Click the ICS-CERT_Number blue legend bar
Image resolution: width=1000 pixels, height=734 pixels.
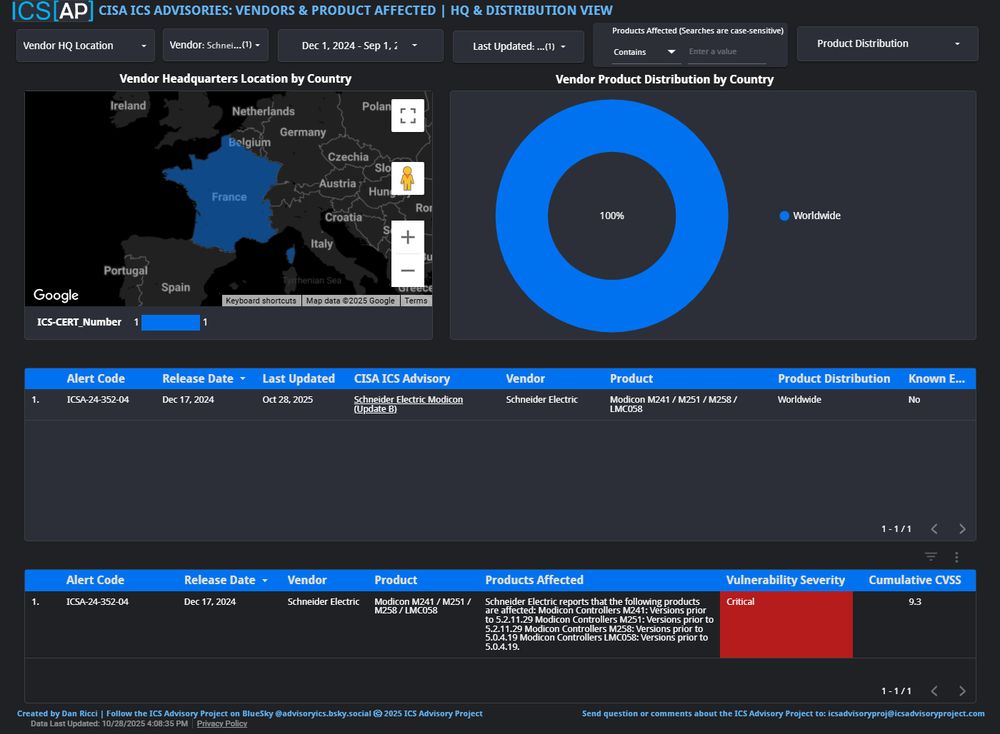click(170, 323)
